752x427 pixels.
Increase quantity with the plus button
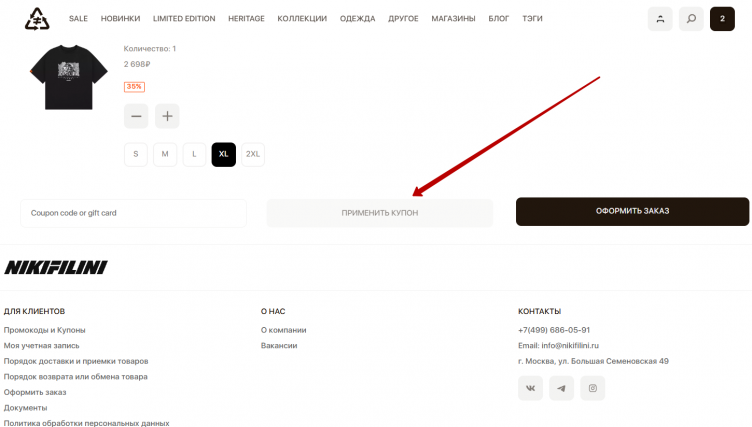(167, 116)
